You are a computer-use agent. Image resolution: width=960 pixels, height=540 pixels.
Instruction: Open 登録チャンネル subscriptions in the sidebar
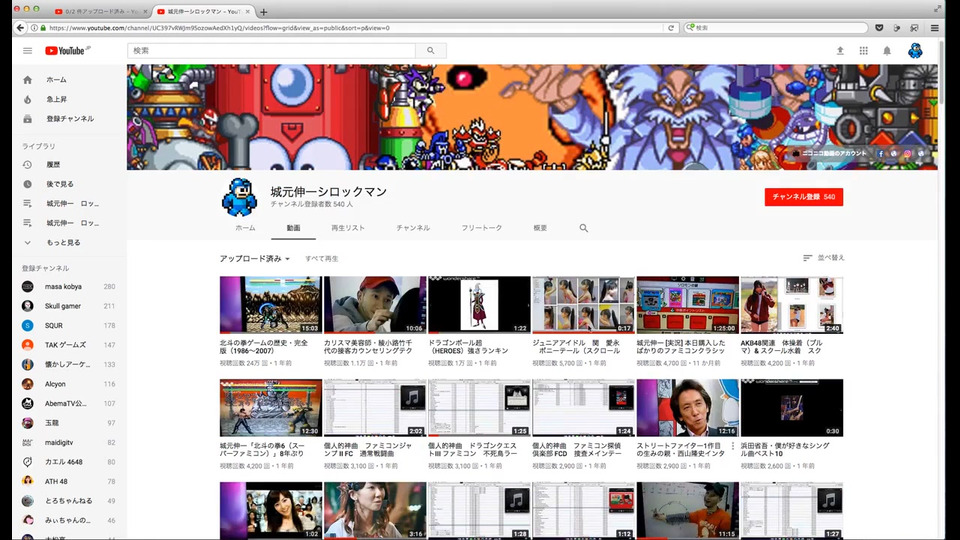click(69, 119)
